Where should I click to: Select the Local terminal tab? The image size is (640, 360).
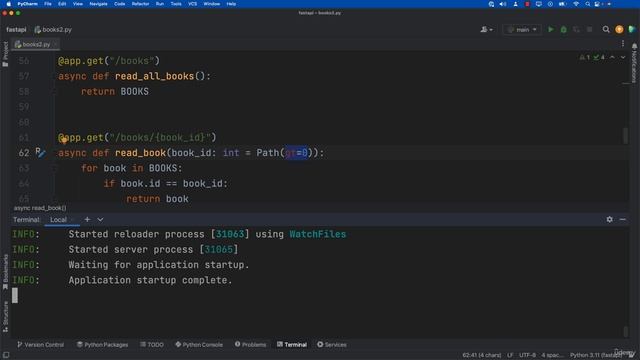coord(58,220)
